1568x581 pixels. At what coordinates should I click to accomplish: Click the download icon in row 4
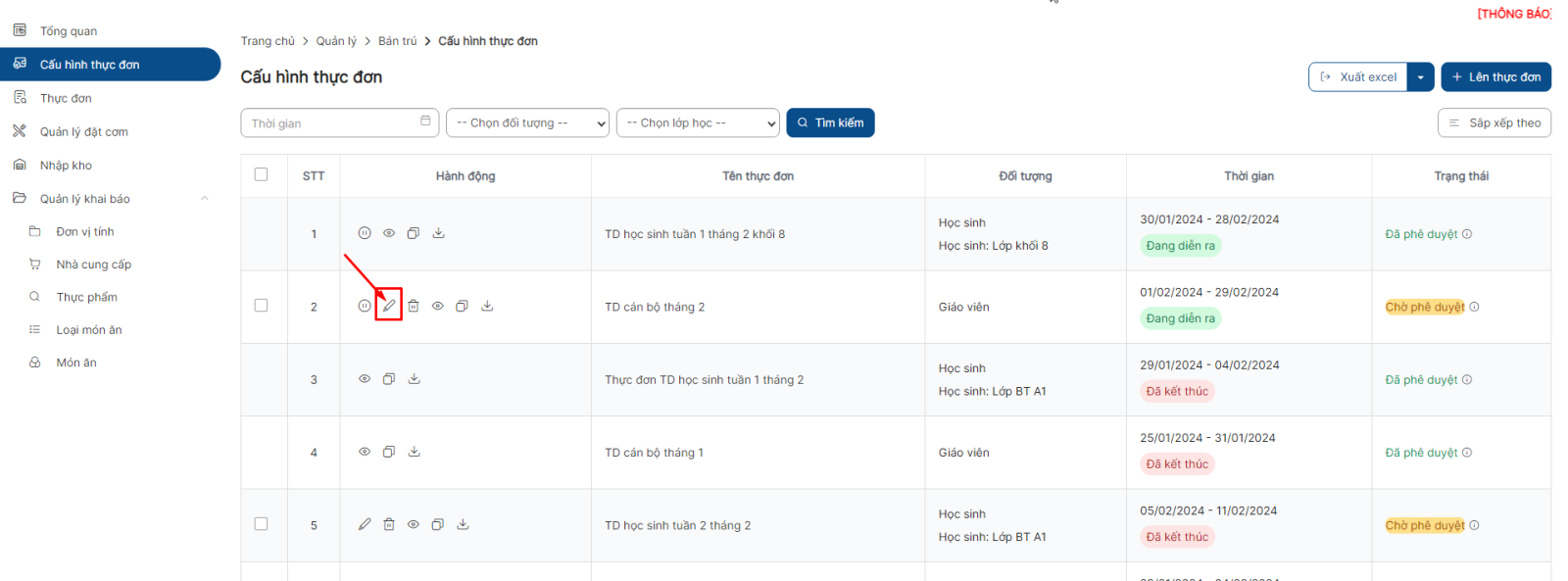click(415, 452)
